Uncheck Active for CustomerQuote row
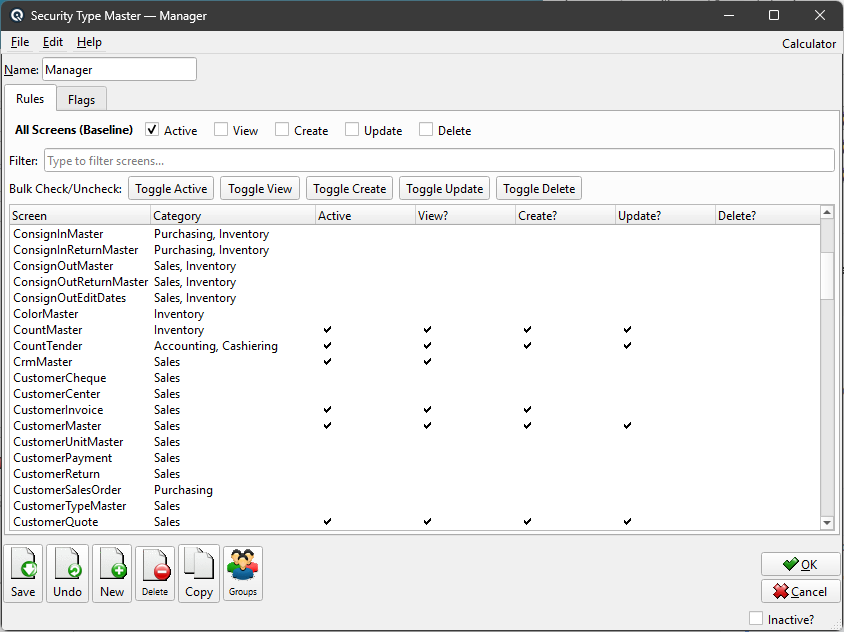Viewport: 844px width, 632px height. click(x=327, y=522)
